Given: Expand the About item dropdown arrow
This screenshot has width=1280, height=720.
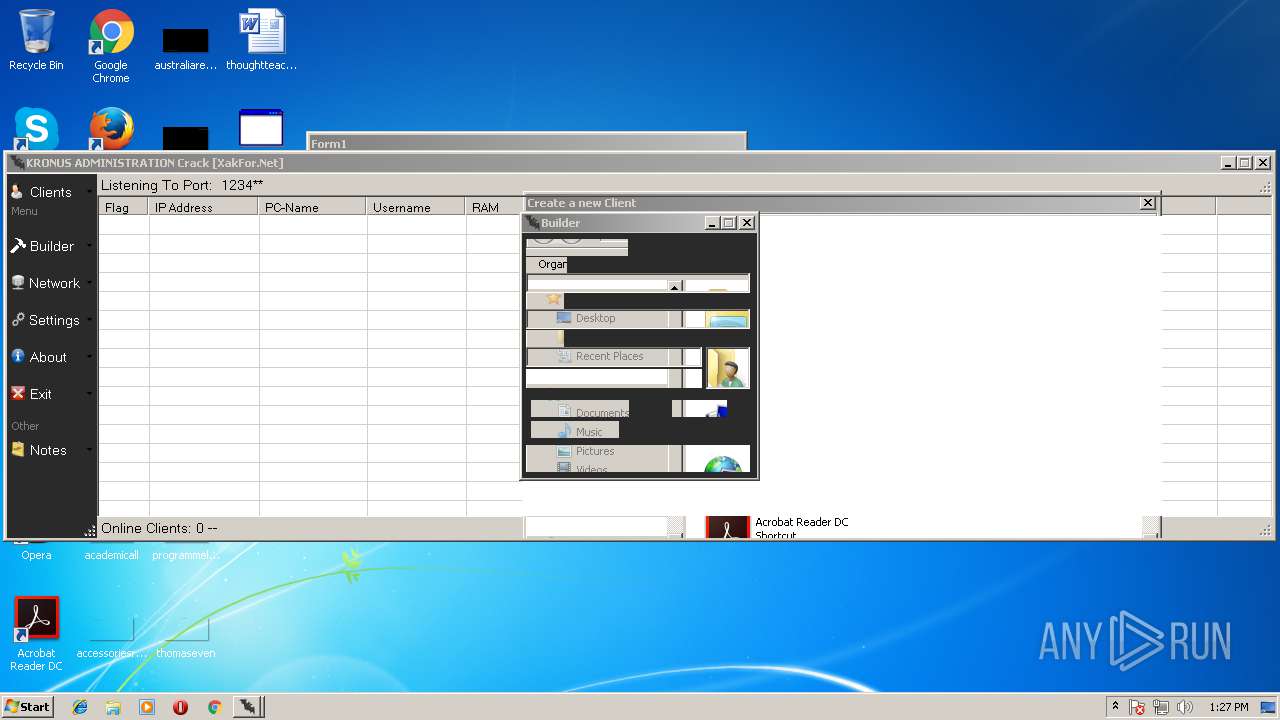Looking at the screenshot, I should pos(89,357).
